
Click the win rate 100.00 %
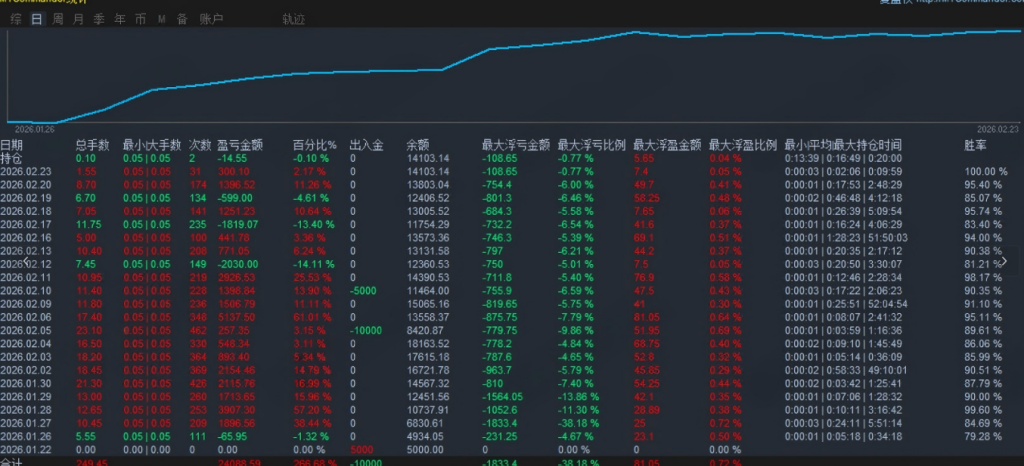tap(986, 172)
